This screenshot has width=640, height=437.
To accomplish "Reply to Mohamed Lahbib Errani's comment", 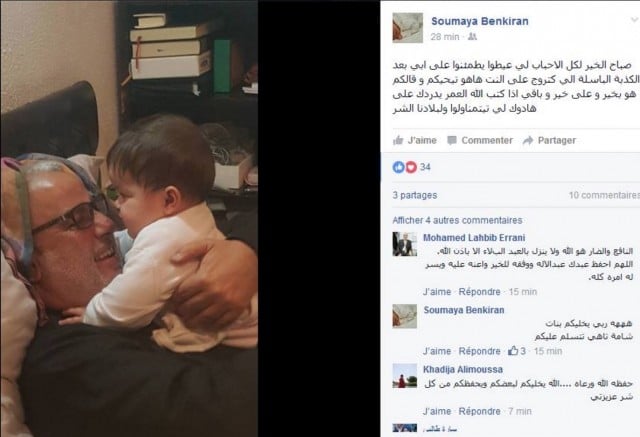I will [479, 292].
